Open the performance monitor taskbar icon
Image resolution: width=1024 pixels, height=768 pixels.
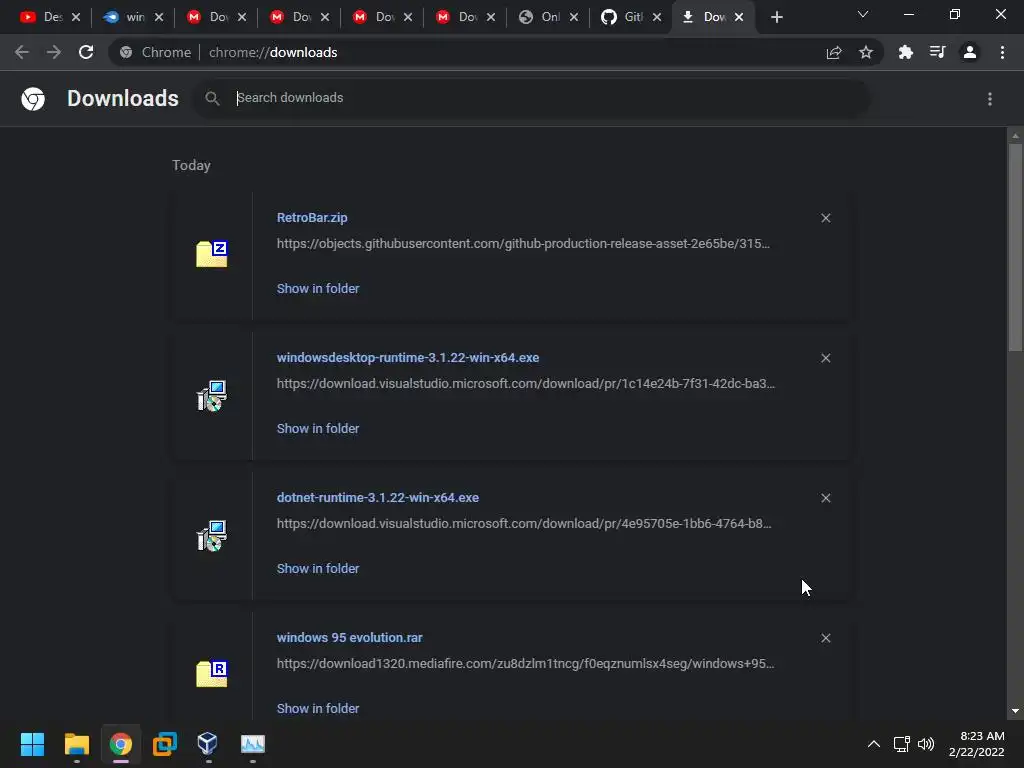[253, 744]
